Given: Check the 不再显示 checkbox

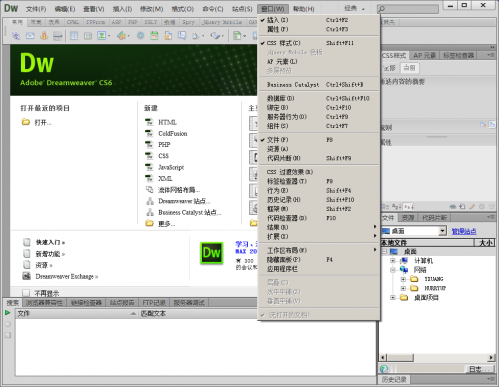Looking at the screenshot, I should [x=26, y=293].
